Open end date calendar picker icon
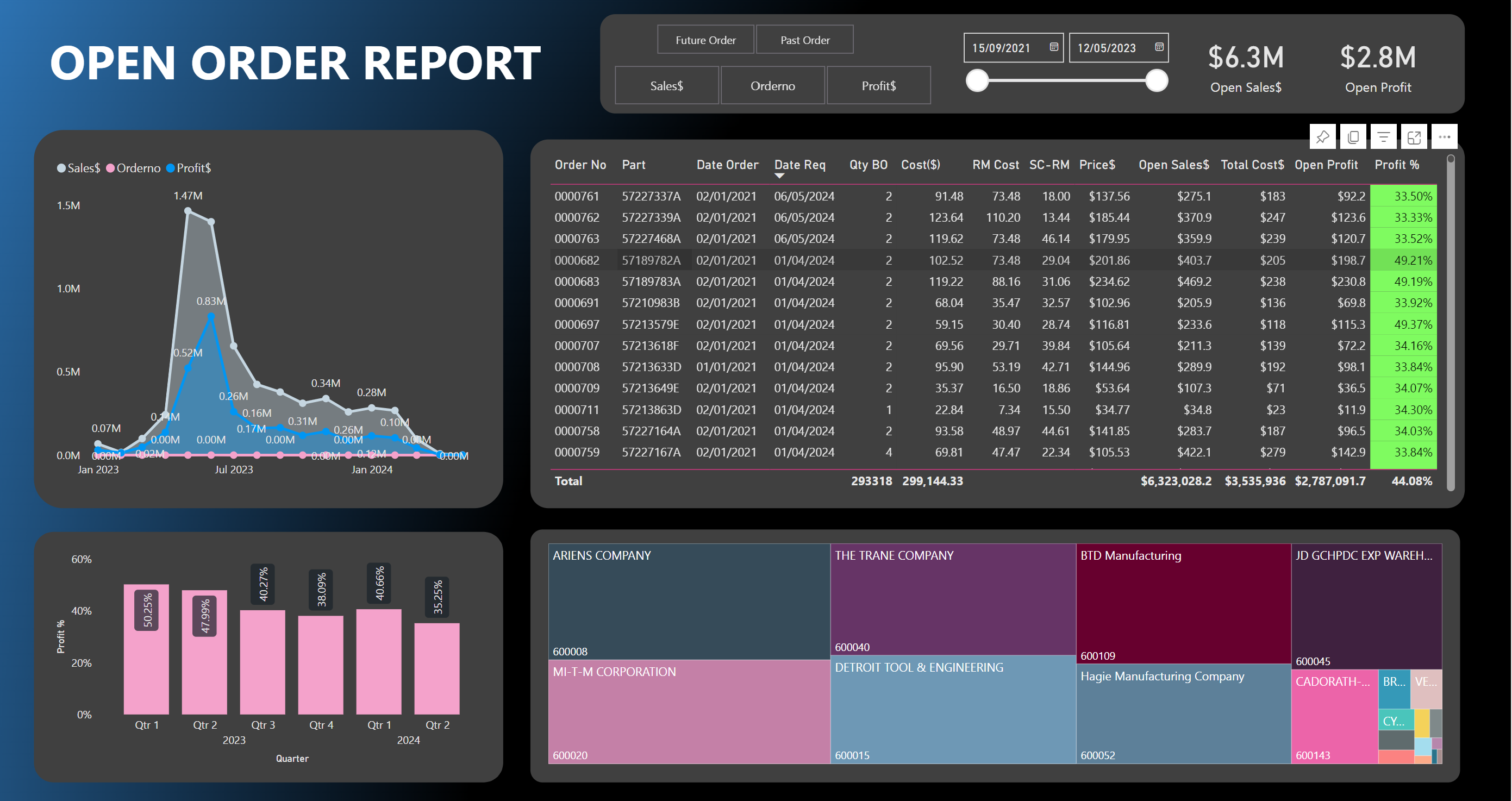 [x=1159, y=47]
